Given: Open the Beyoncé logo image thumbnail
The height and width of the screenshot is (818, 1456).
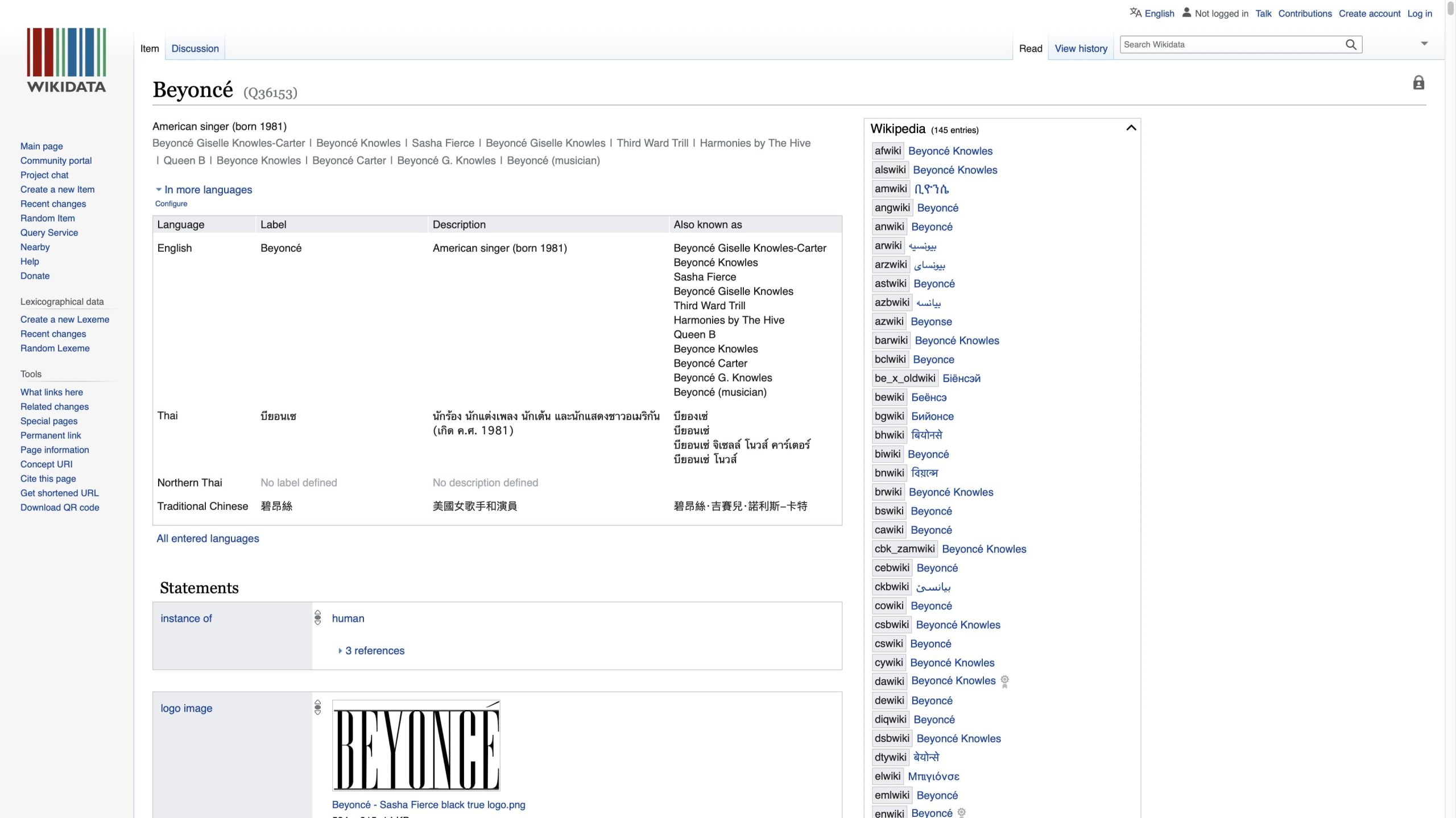Looking at the screenshot, I should tap(416, 745).
